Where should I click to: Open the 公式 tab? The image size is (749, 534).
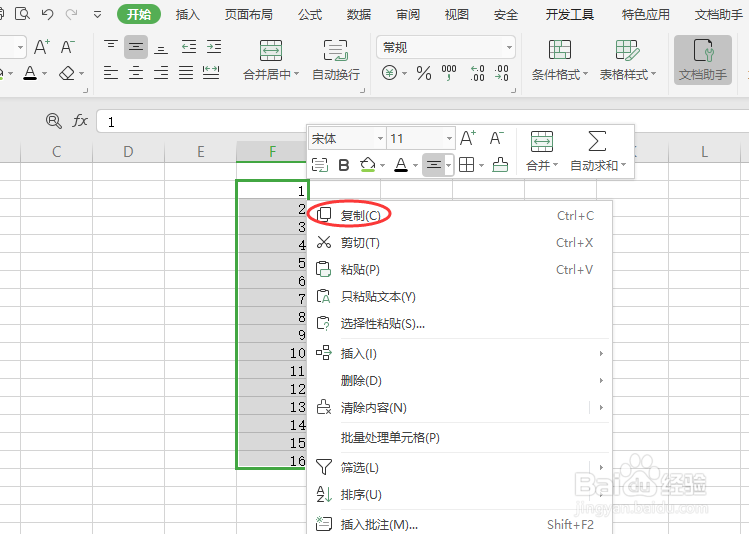pos(310,15)
